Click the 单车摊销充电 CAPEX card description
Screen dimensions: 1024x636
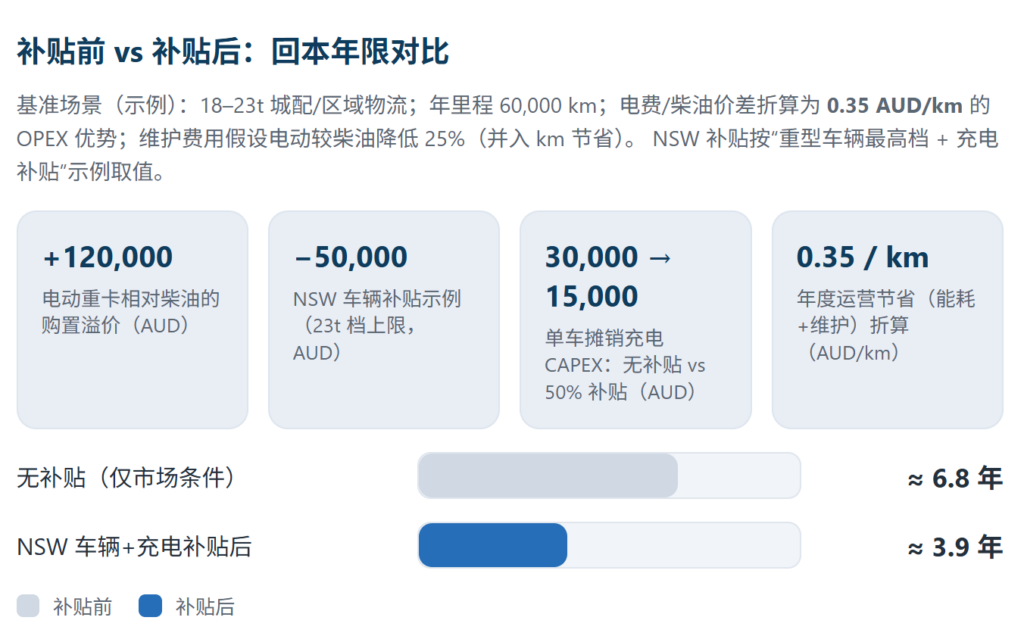click(x=625, y=365)
